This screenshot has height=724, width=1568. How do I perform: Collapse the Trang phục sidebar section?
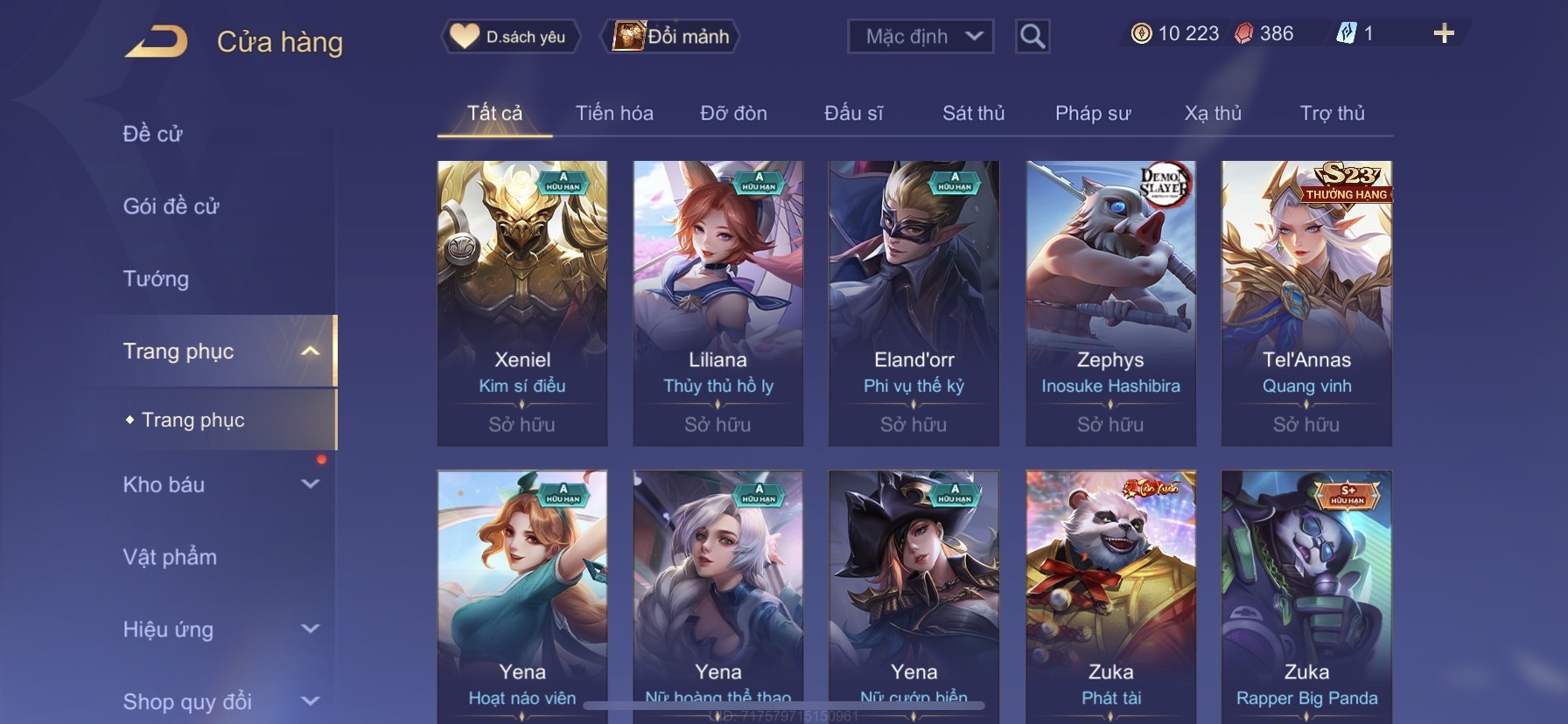[x=310, y=352]
